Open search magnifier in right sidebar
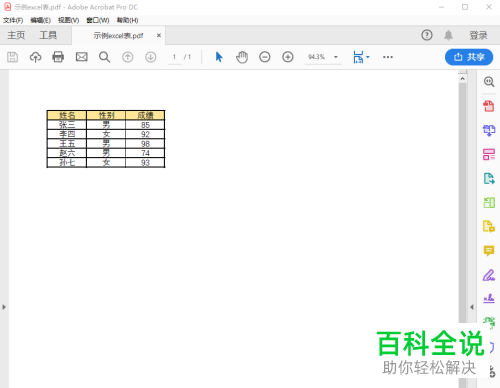The width and height of the screenshot is (500, 388). (x=489, y=82)
